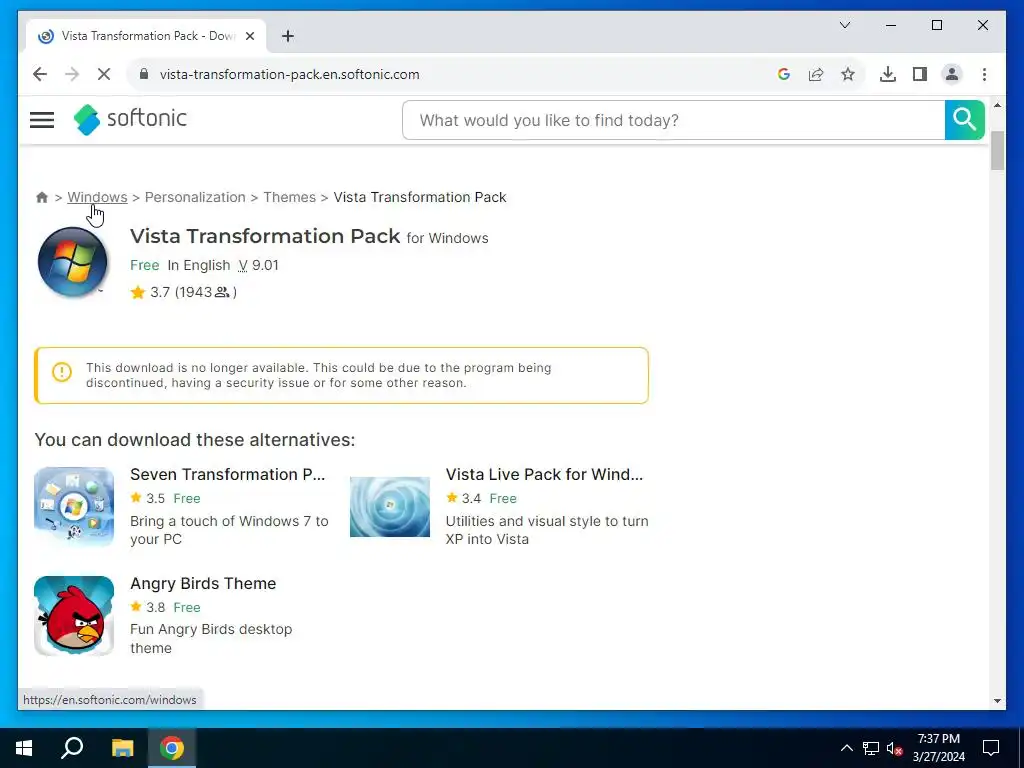
Task: Click 'Utilities and visual style to turn XP into Vista'
Action: (547, 530)
